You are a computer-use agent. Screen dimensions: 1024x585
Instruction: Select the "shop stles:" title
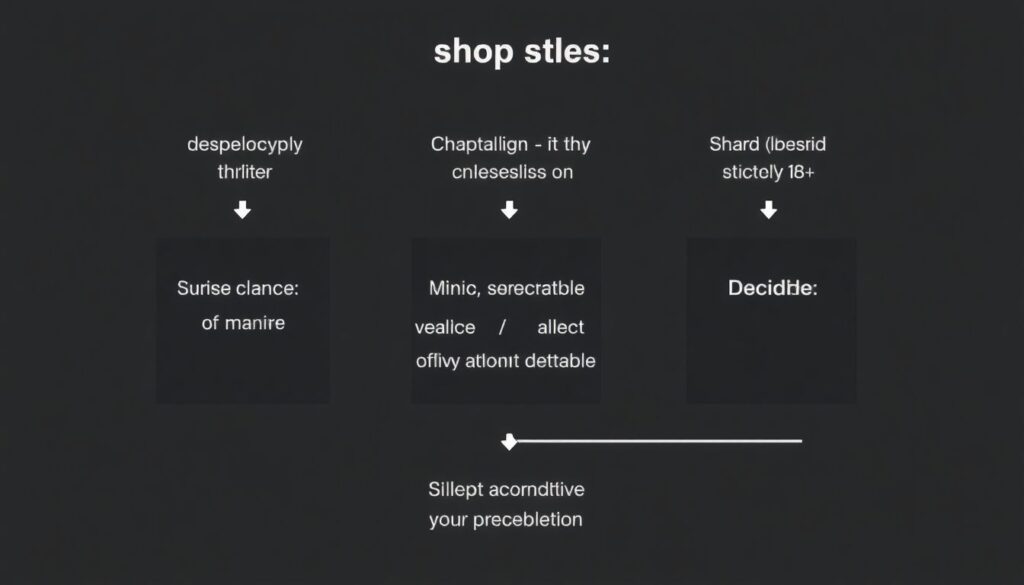click(521, 52)
